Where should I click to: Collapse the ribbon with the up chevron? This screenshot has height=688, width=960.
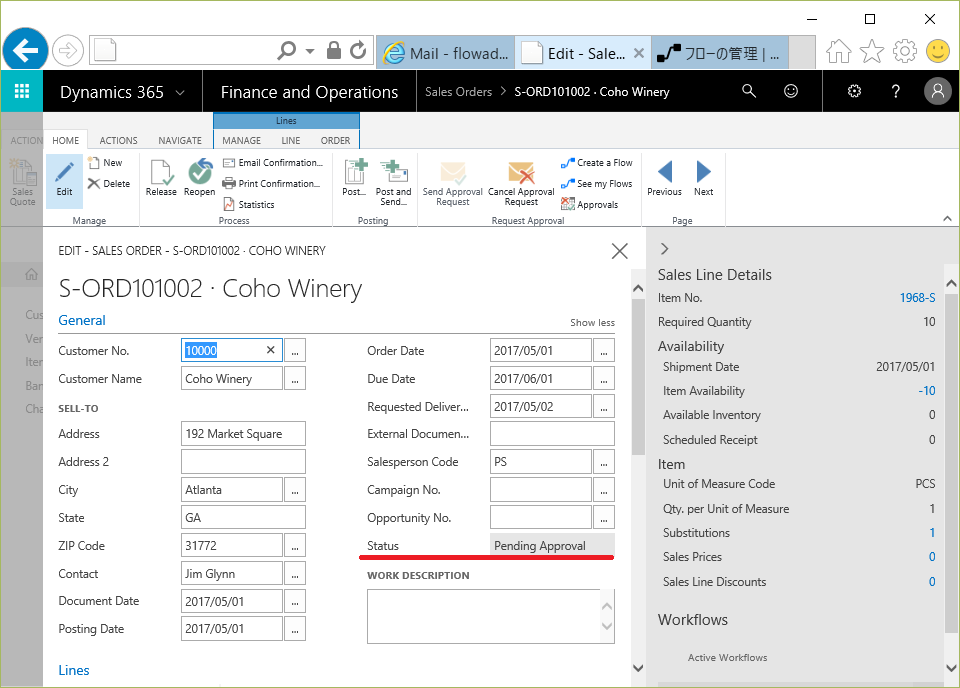point(947,219)
